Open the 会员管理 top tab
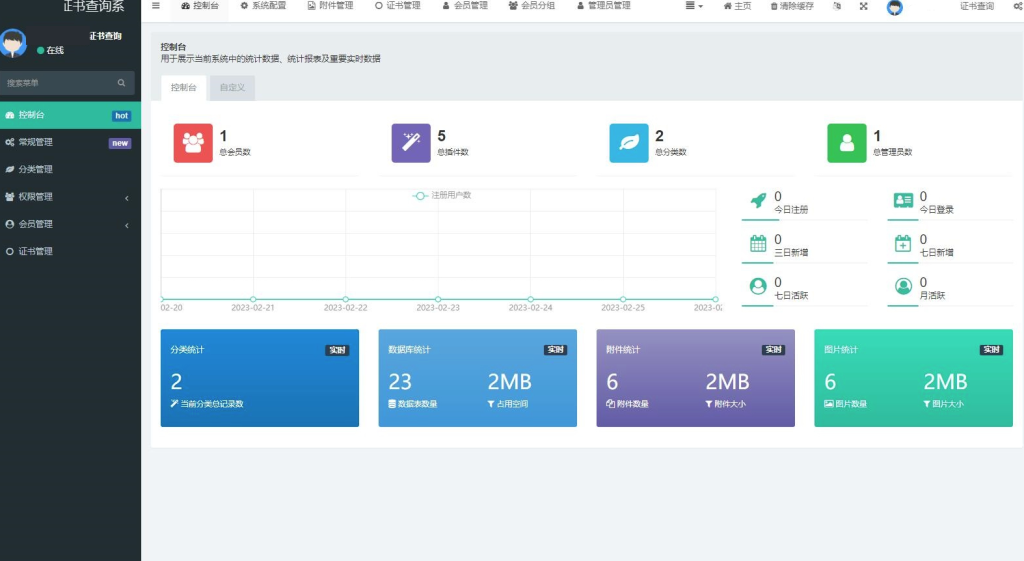The image size is (1024, 561). [465, 6]
